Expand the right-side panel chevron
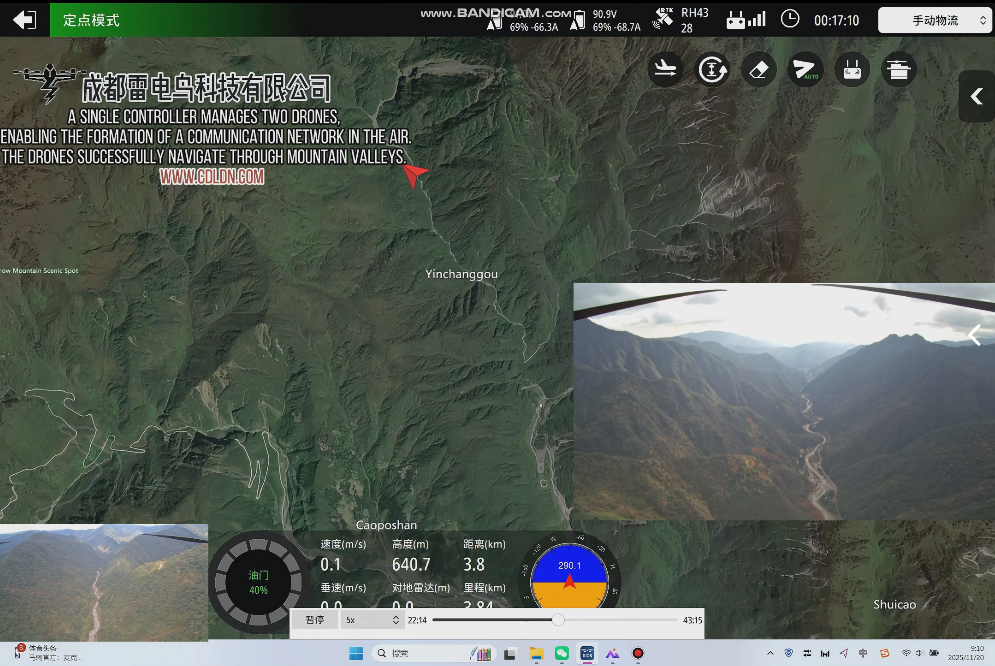Image resolution: width=995 pixels, height=666 pixels. 975,96
